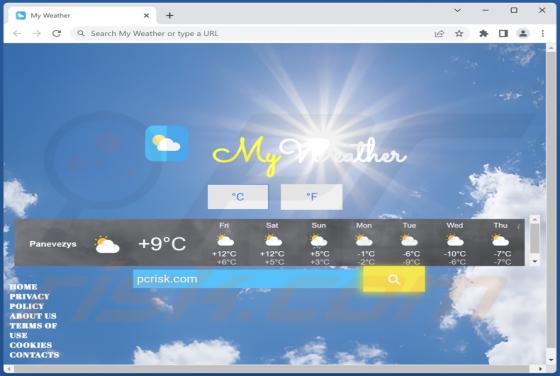Screen dimensions: 560x376
Task: Open the HOME link
Action: (23, 287)
